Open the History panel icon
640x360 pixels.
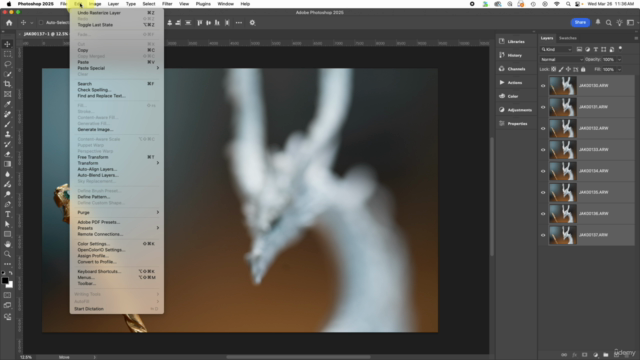pyautogui.click(x=502, y=55)
